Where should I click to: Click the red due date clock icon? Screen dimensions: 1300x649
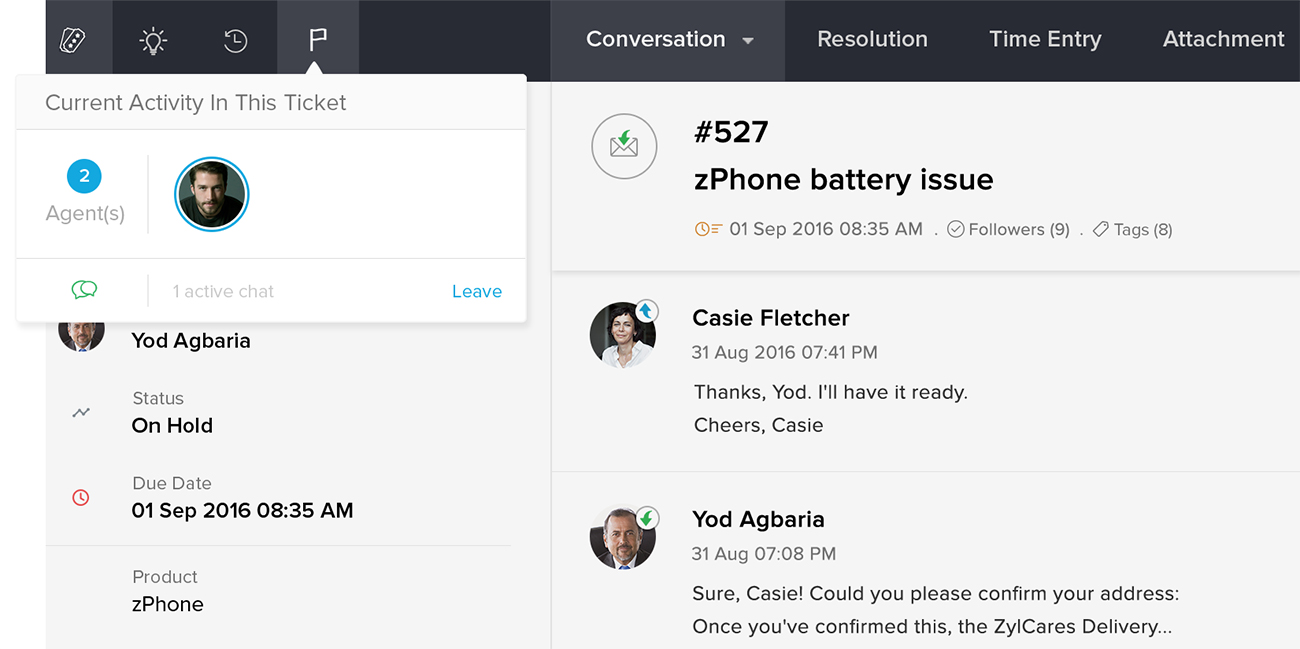[81, 497]
